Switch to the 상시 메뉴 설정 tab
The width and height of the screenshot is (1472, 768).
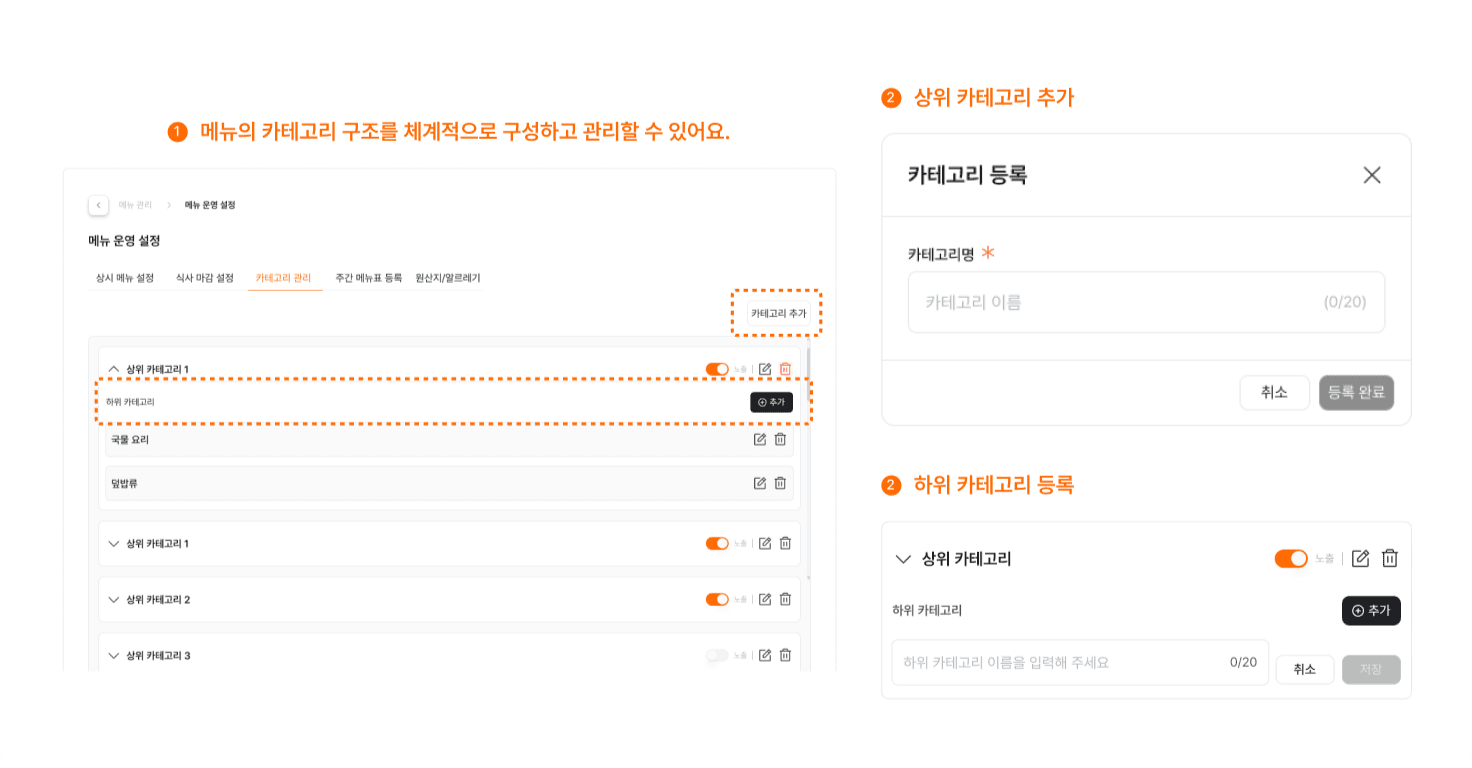[125, 278]
